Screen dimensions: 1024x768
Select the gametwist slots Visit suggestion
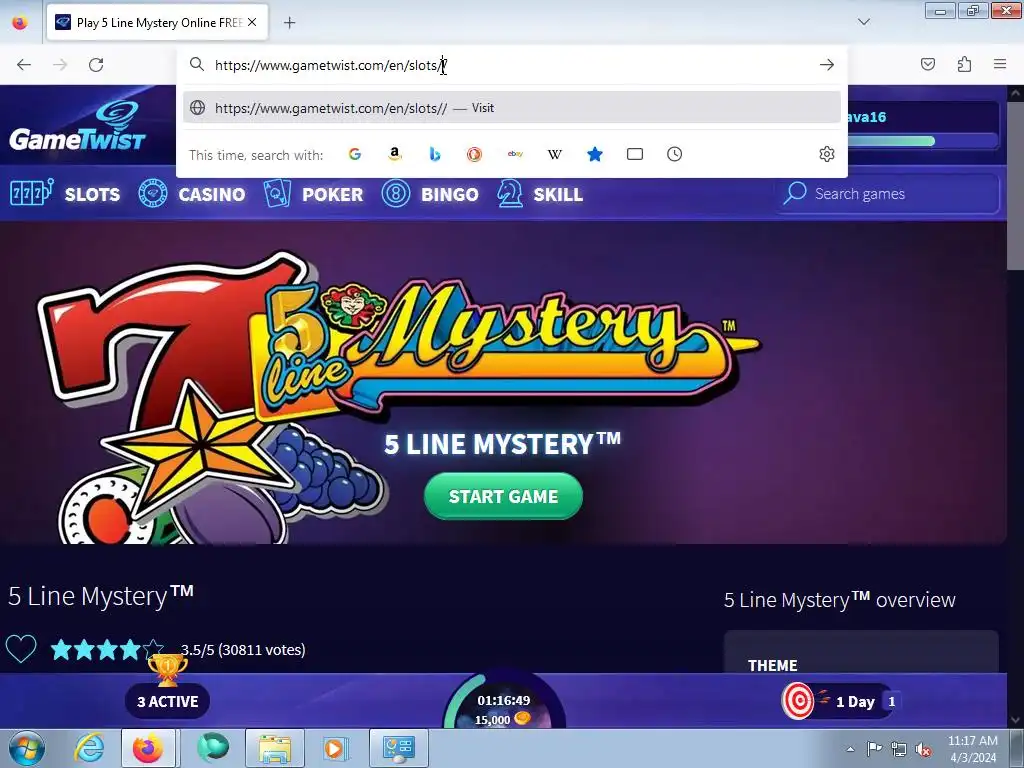[x=511, y=108]
